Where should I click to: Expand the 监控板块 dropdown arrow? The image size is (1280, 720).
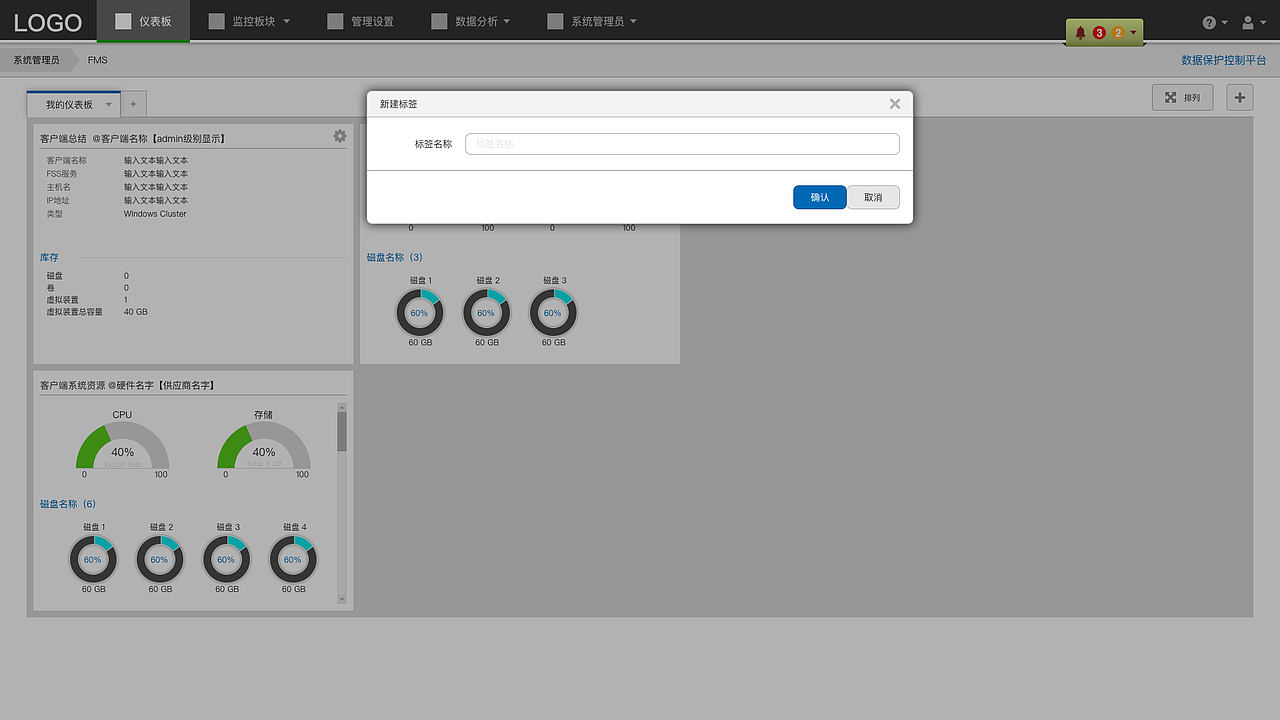coord(287,21)
